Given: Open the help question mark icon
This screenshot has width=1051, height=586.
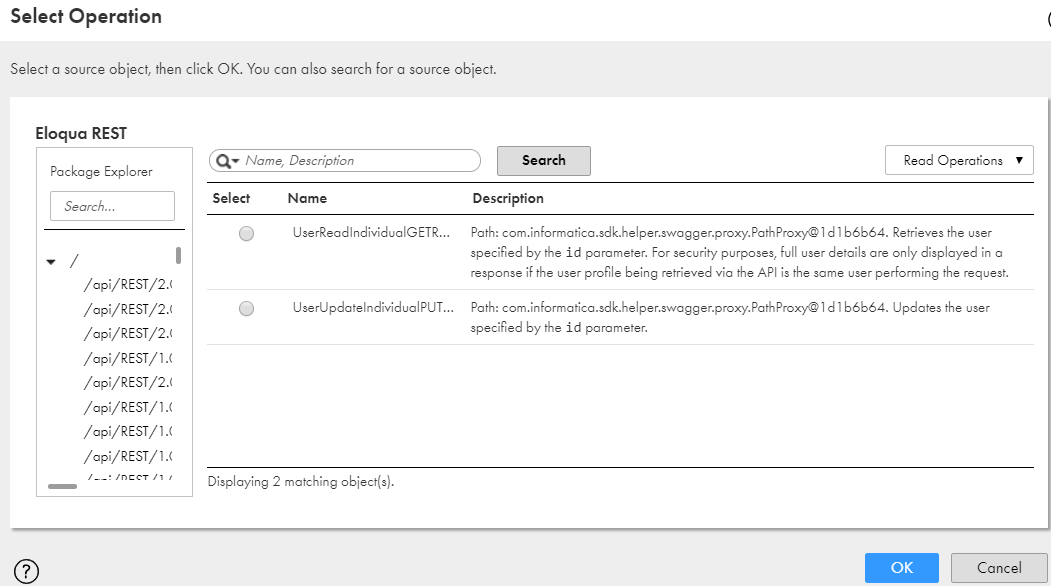Looking at the screenshot, I should [26, 571].
